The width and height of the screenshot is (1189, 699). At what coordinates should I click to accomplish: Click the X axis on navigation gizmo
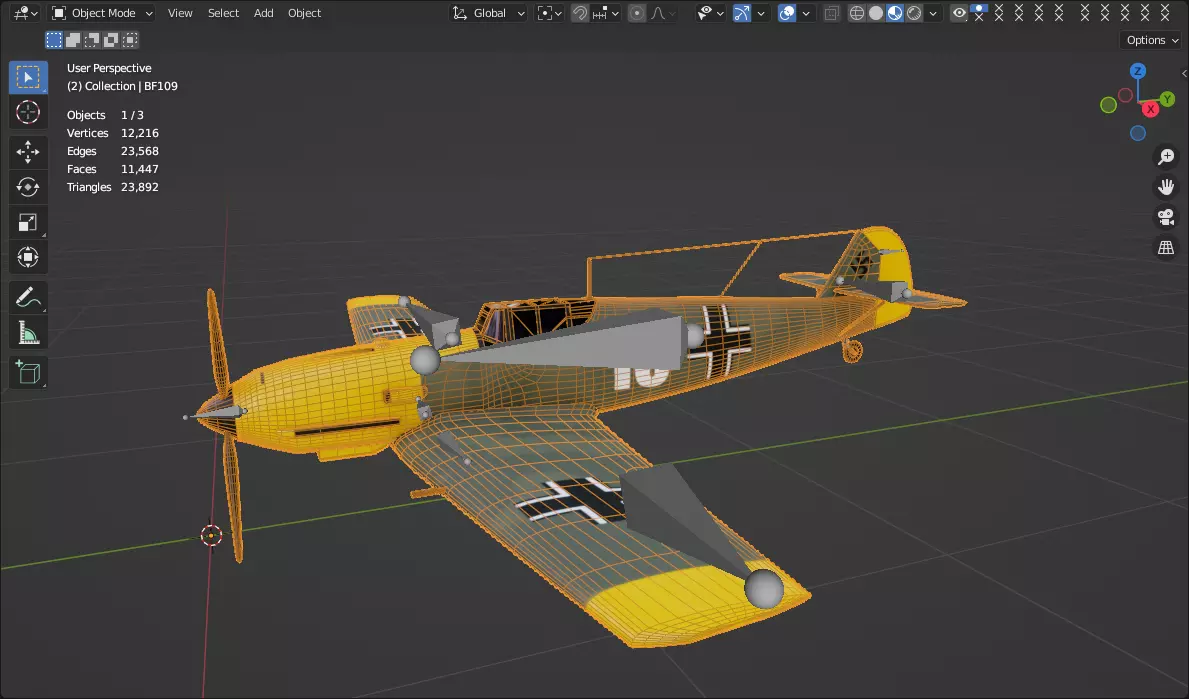tap(1150, 109)
